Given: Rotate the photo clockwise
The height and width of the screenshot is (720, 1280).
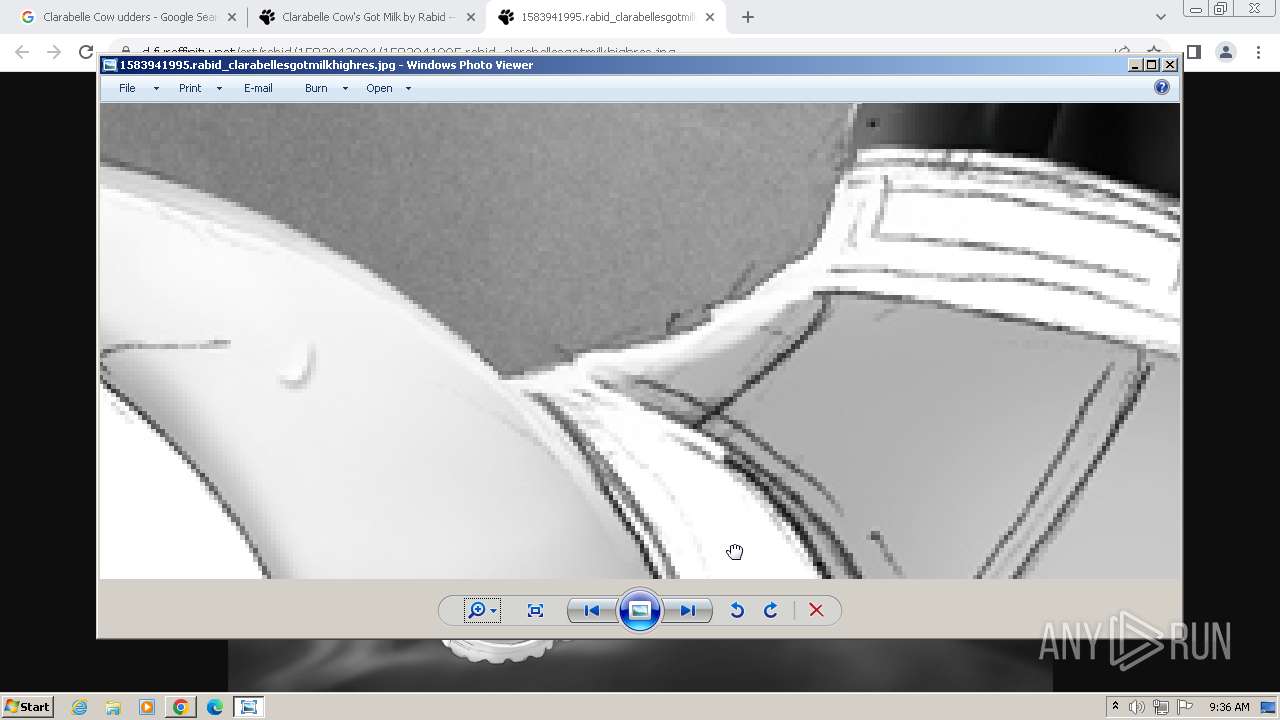Looking at the screenshot, I should point(771,610).
